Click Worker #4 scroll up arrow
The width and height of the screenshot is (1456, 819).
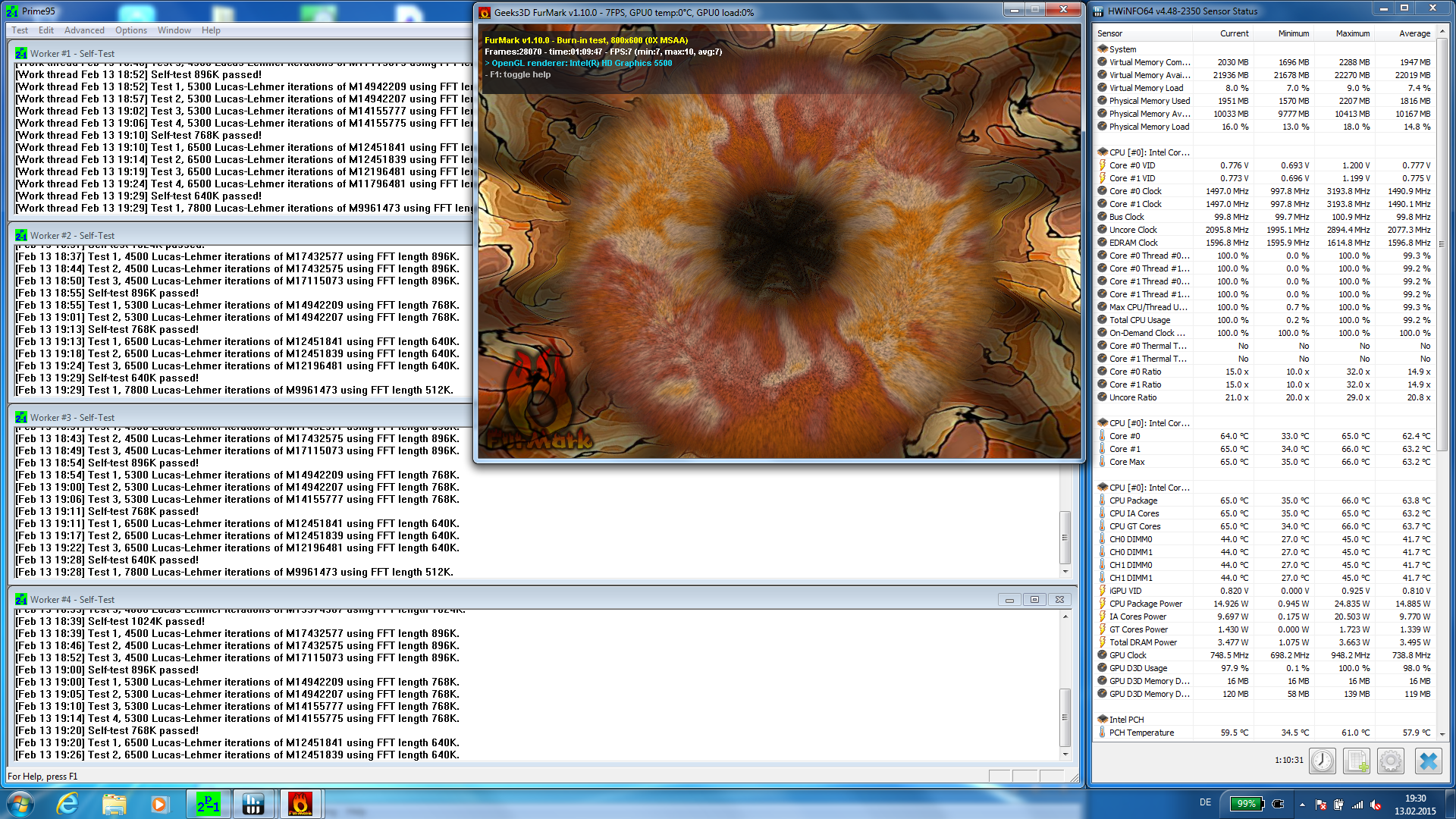pos(1065,617)
